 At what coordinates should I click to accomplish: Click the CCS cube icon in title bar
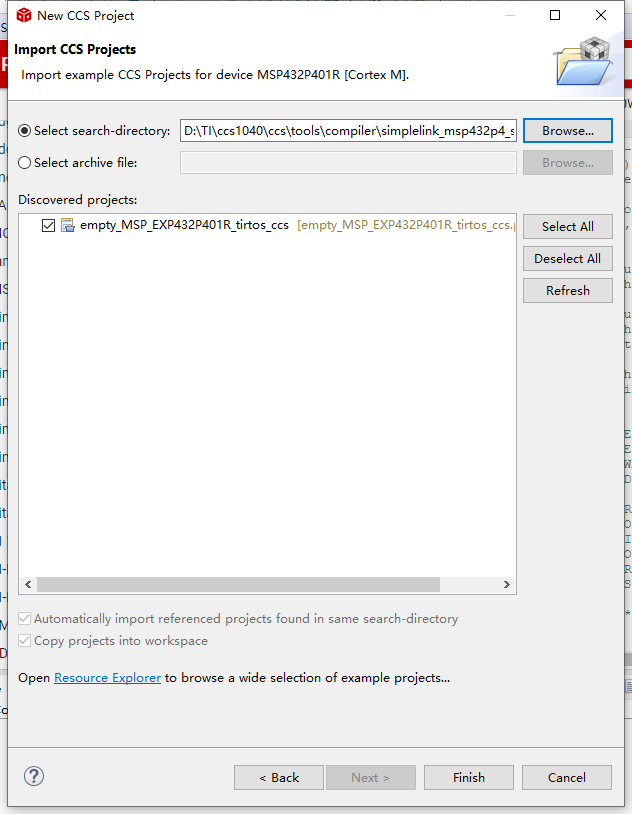(24, 16)
